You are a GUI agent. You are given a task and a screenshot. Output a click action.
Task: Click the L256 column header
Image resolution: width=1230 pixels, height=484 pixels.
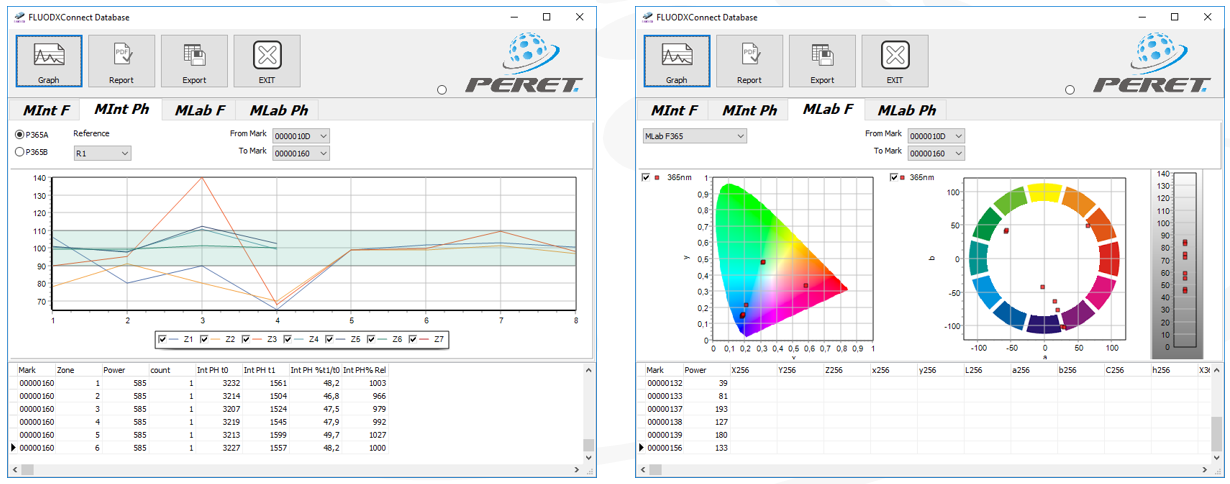986,369
